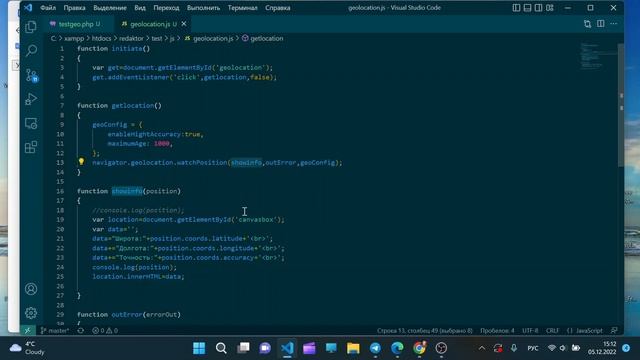Open the Справка menu
Image resolution: width=640 pixels, height=360 pixels.
coord(278,8)
